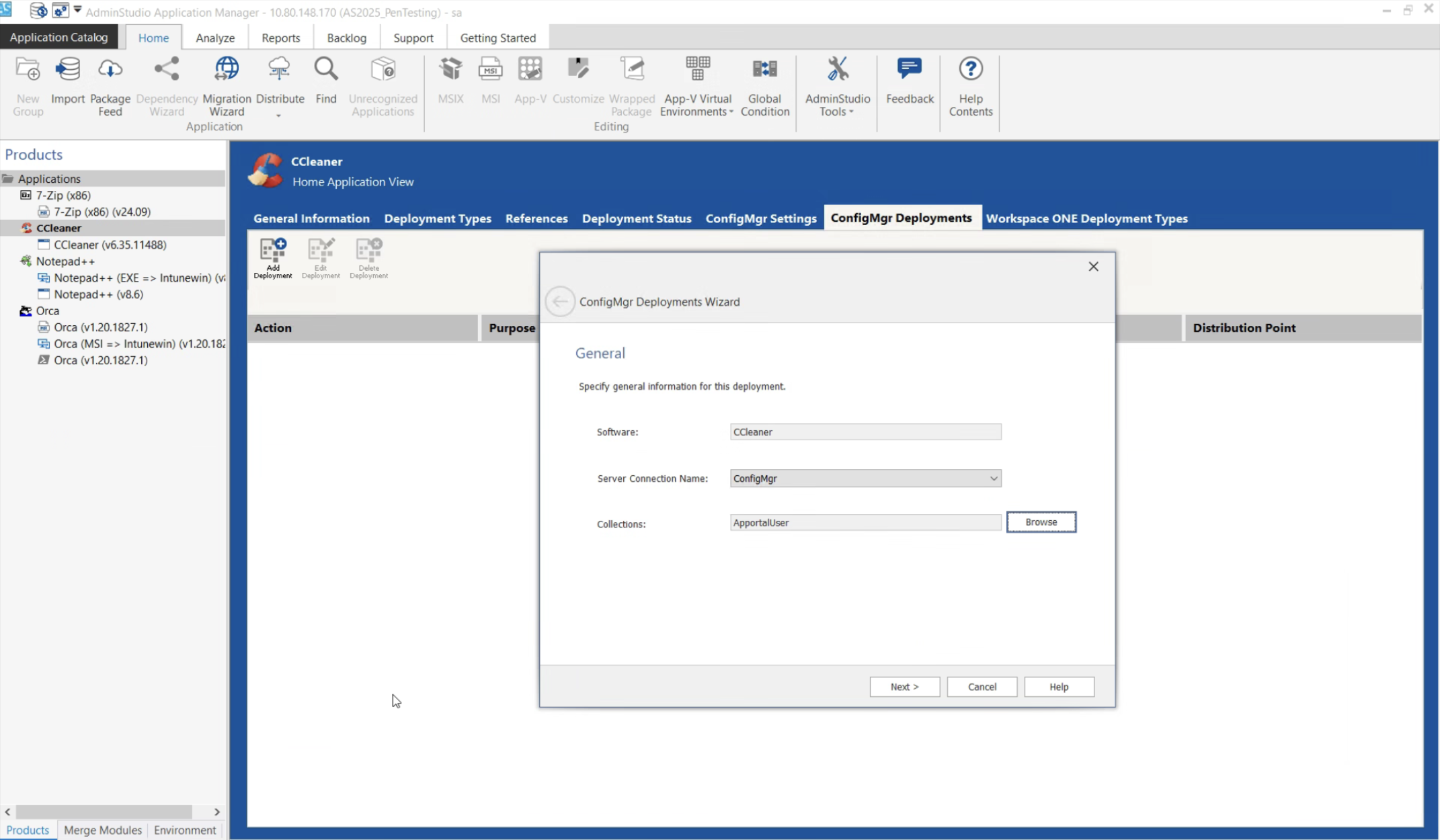Go back in the wizard using the arrow
The image size is (1440, 840).
pos(559,302)
